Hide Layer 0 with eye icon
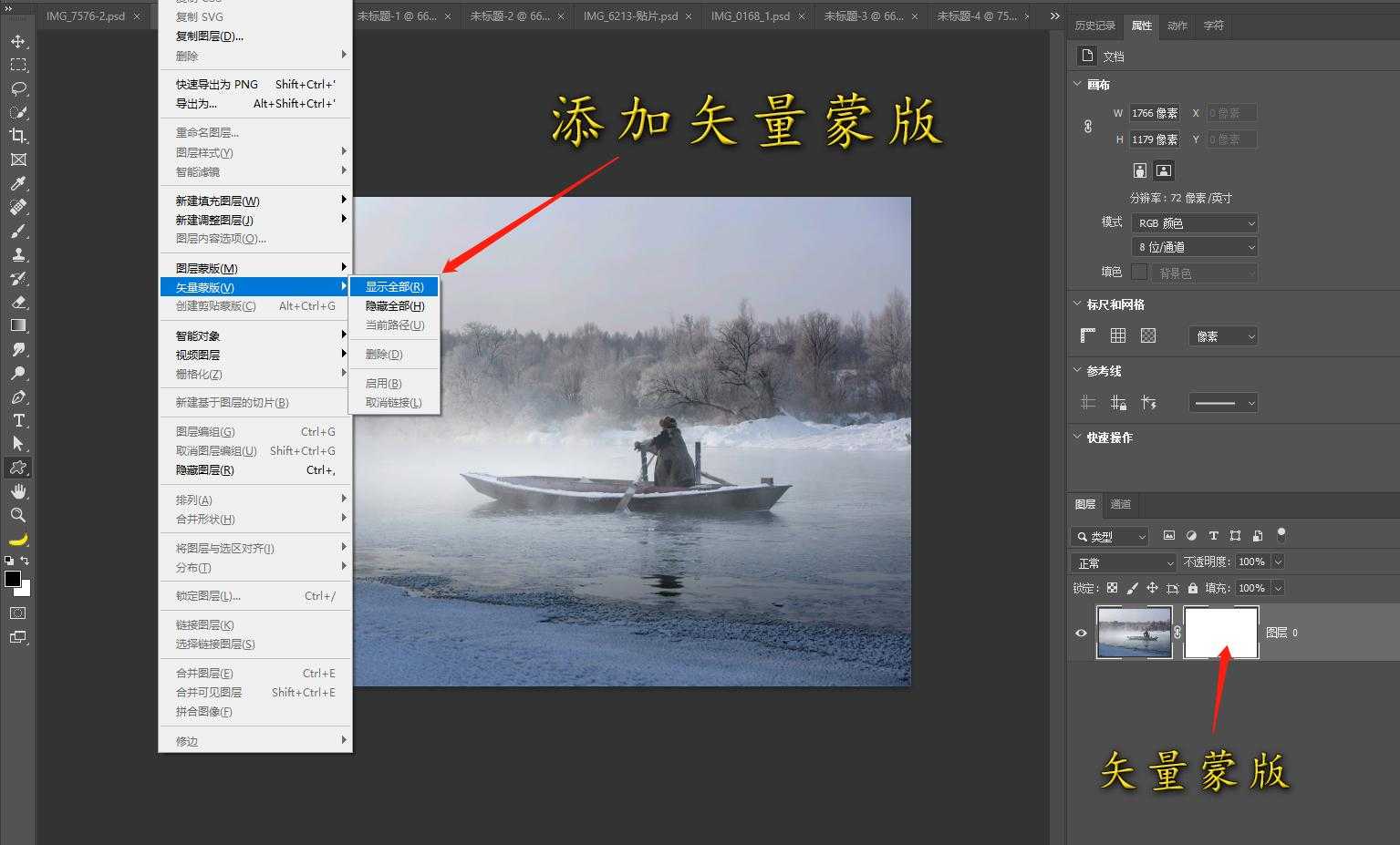 pos(1082,633)
